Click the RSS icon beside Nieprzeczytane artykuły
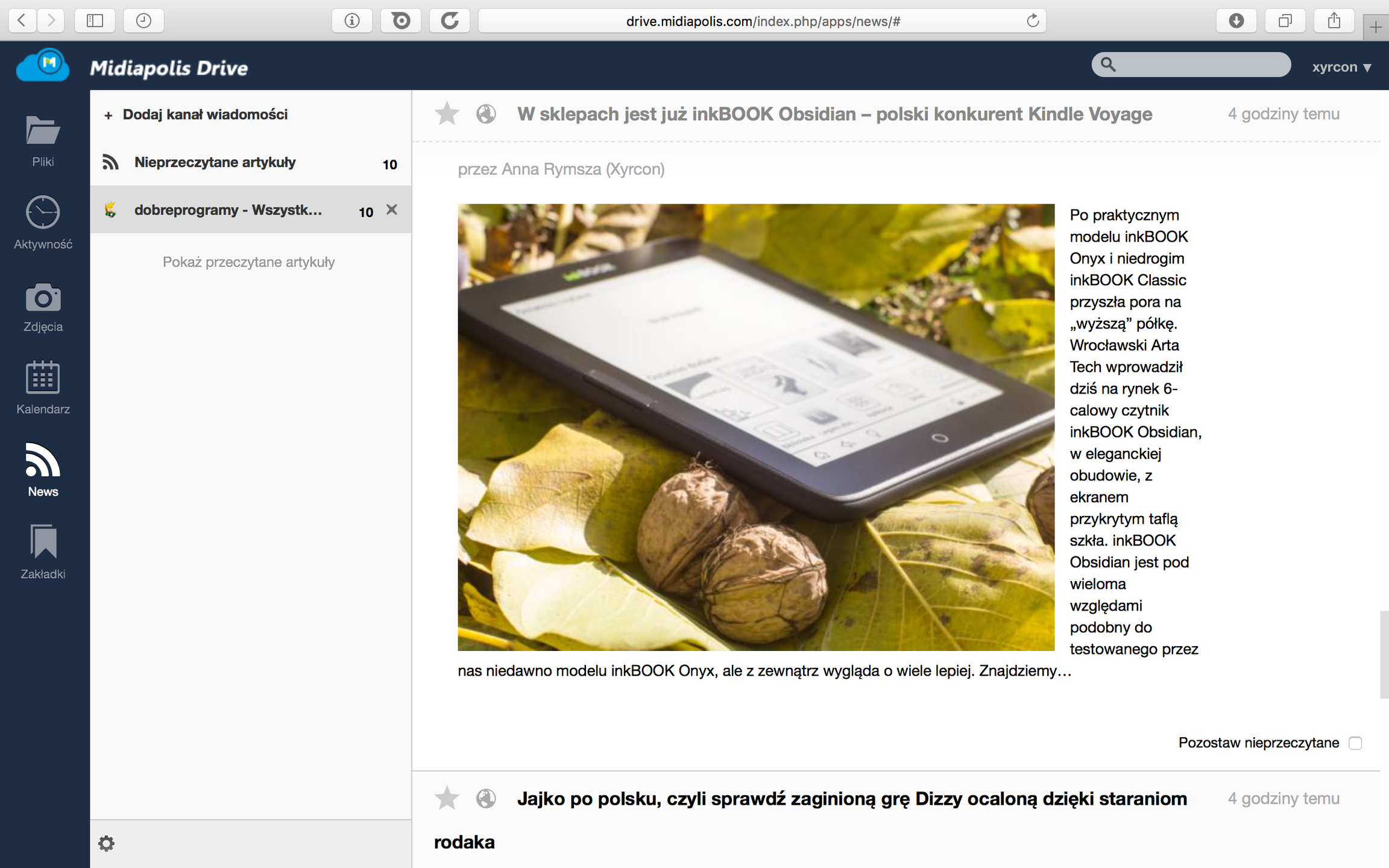1389x868 pixels. click(111, 162)
